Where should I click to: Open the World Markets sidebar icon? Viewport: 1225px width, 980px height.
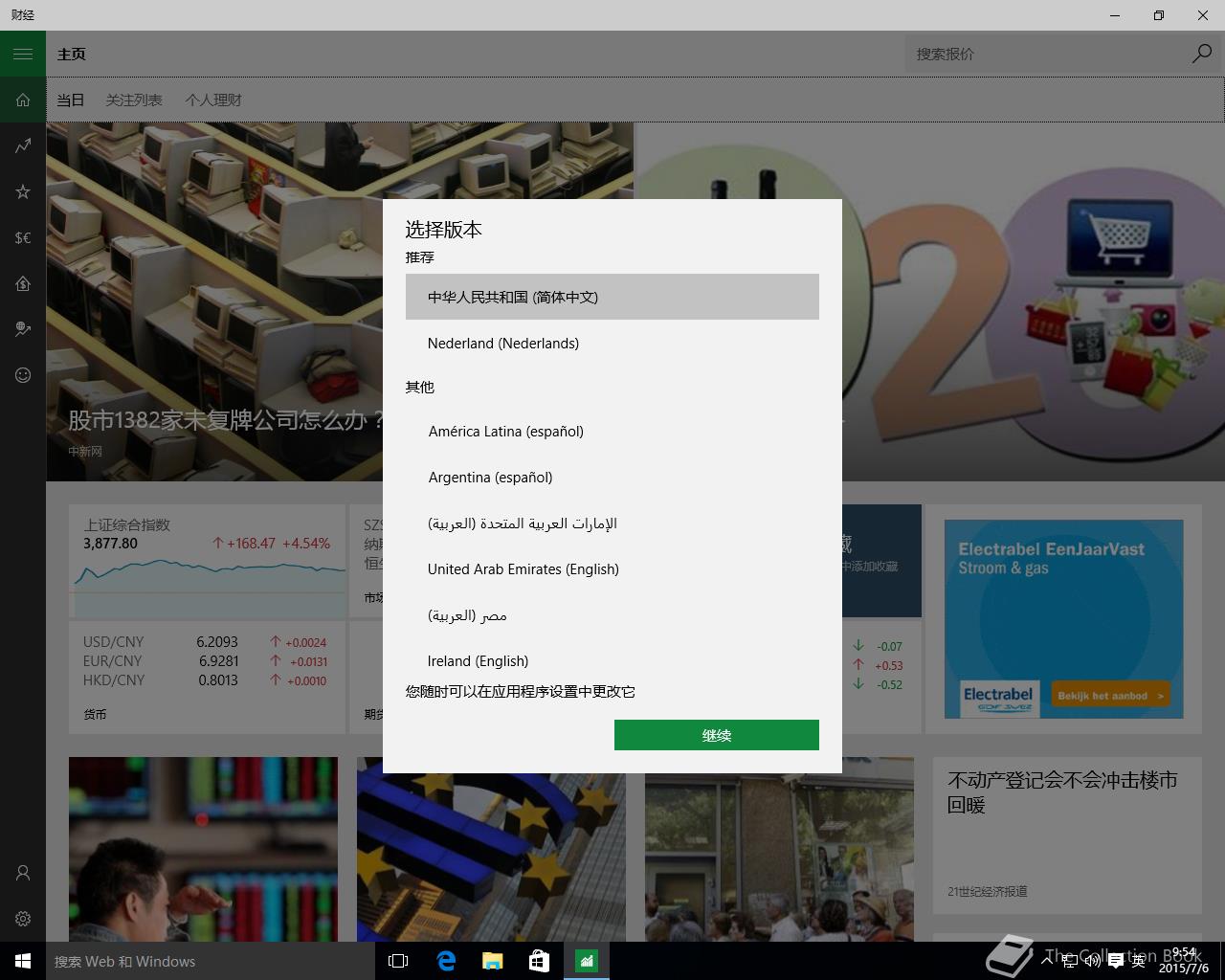tap(23, 329)
